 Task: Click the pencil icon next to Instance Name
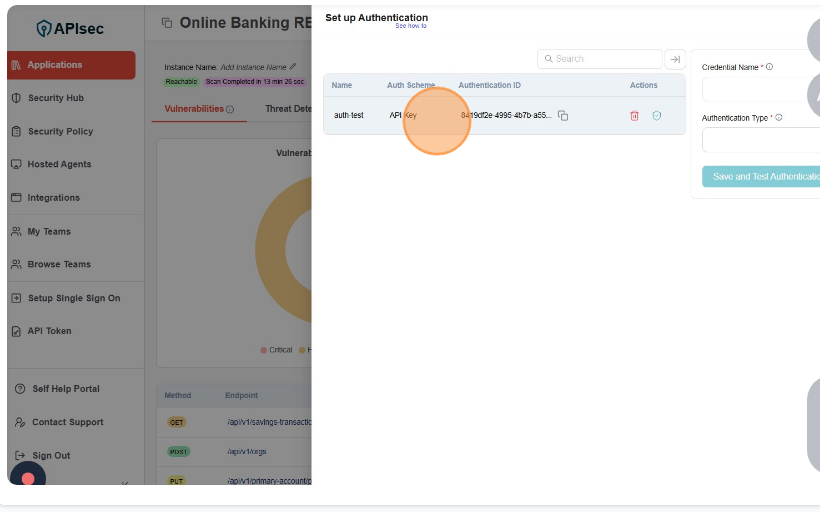(x=293, y=67)
